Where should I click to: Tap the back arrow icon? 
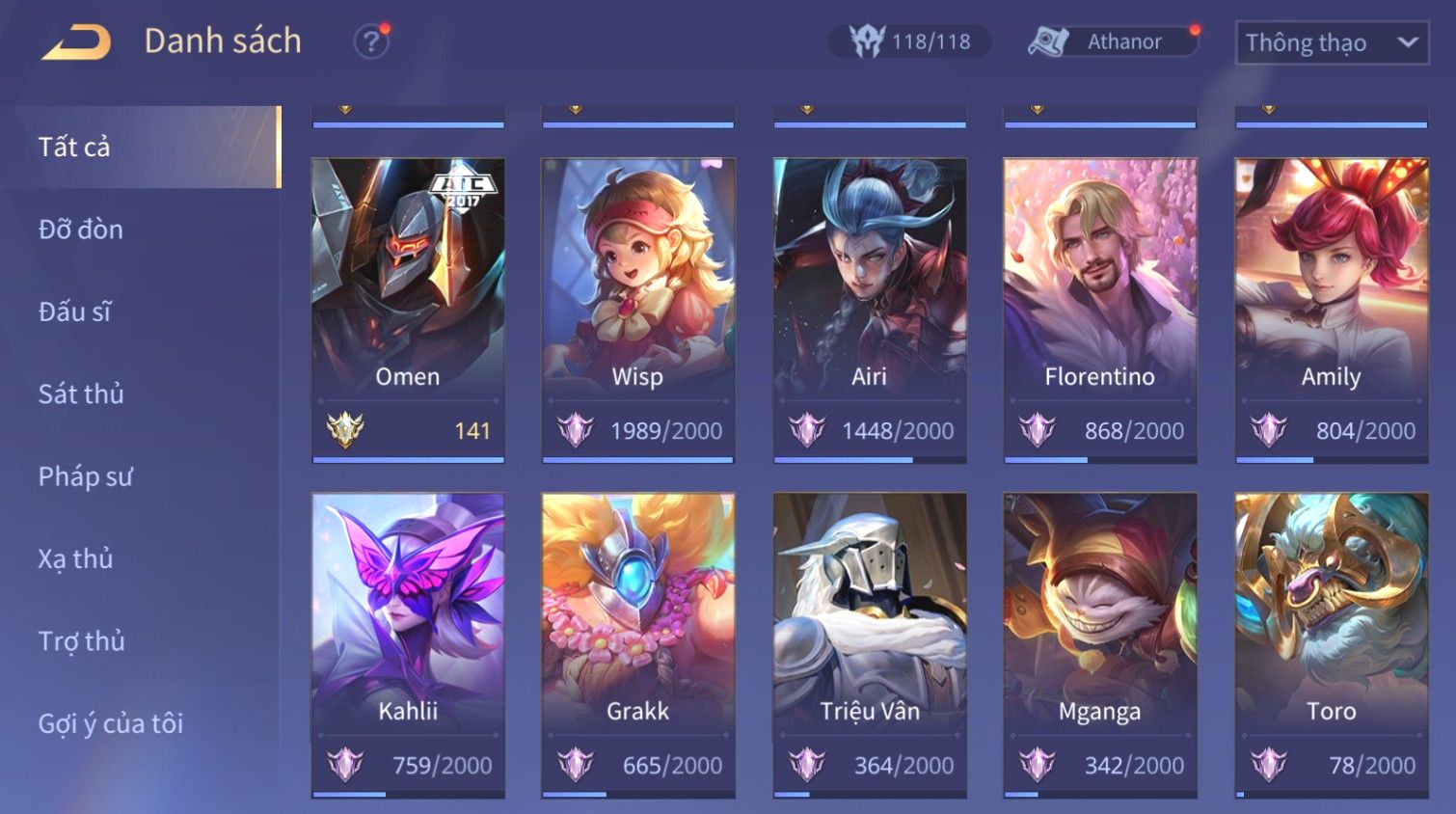(x=76, y=42)
